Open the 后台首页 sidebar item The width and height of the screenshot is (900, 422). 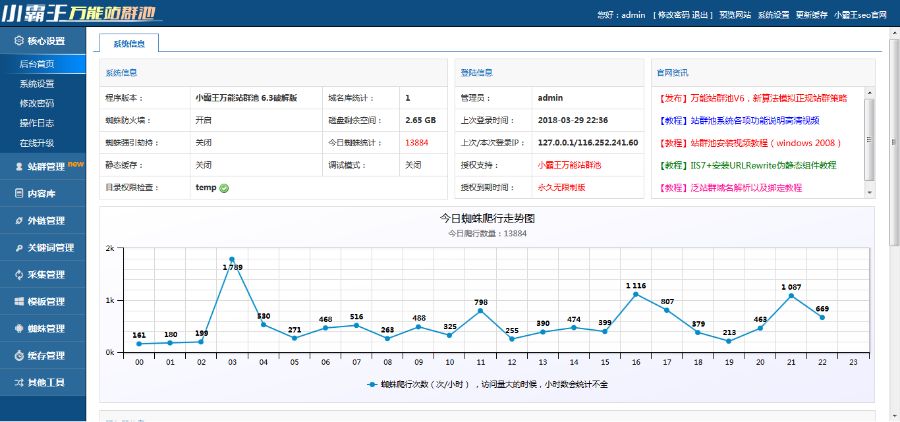(43, 64)
